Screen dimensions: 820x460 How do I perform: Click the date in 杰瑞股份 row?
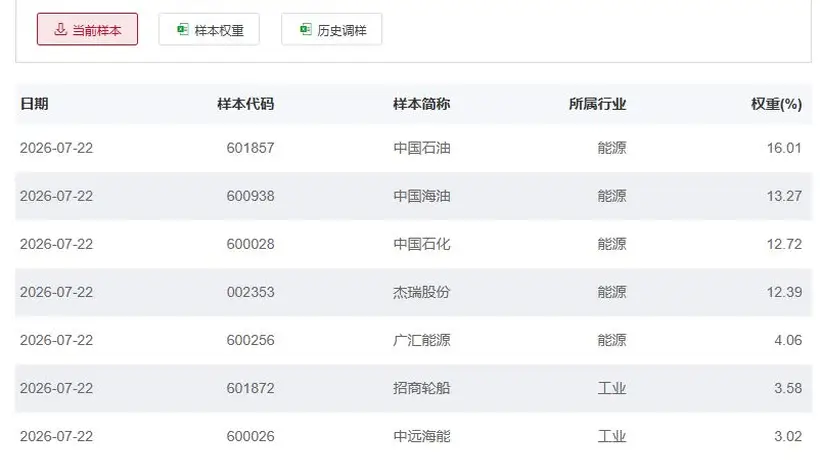[x=56, y=292]
